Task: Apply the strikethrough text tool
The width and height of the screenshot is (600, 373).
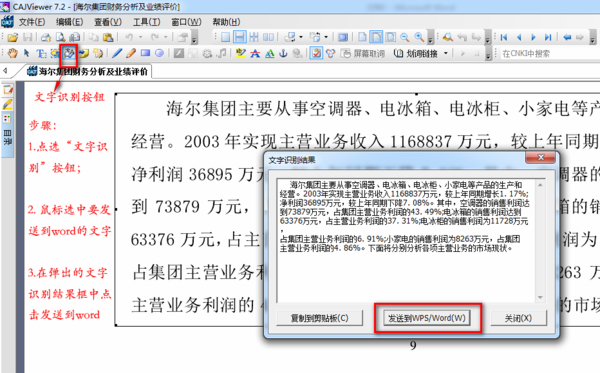Action: [255, 53]
